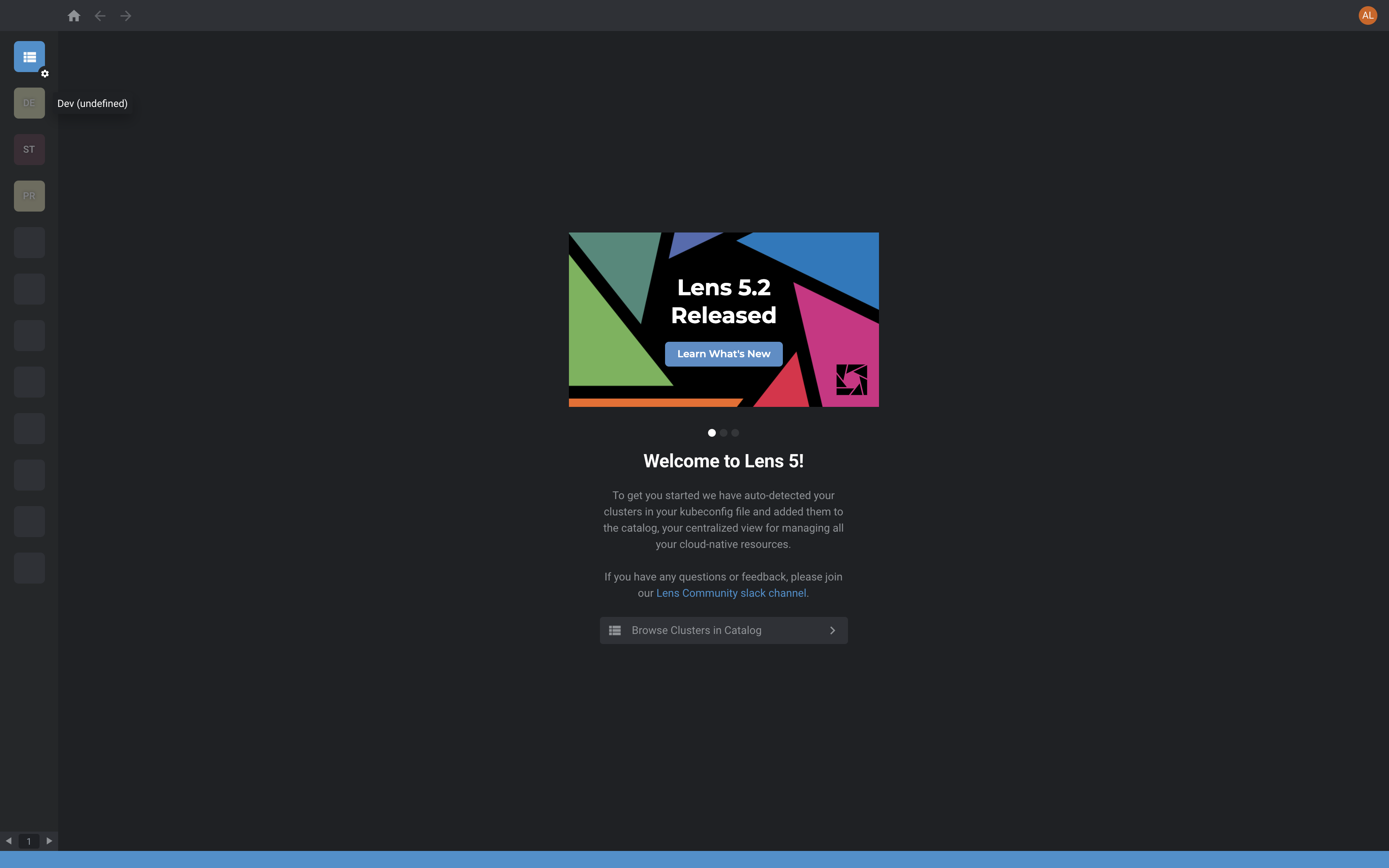This screenshot has width=1389, height=868.
Task: Switch to previous hotbar
Action: click(x=9, y=841)
